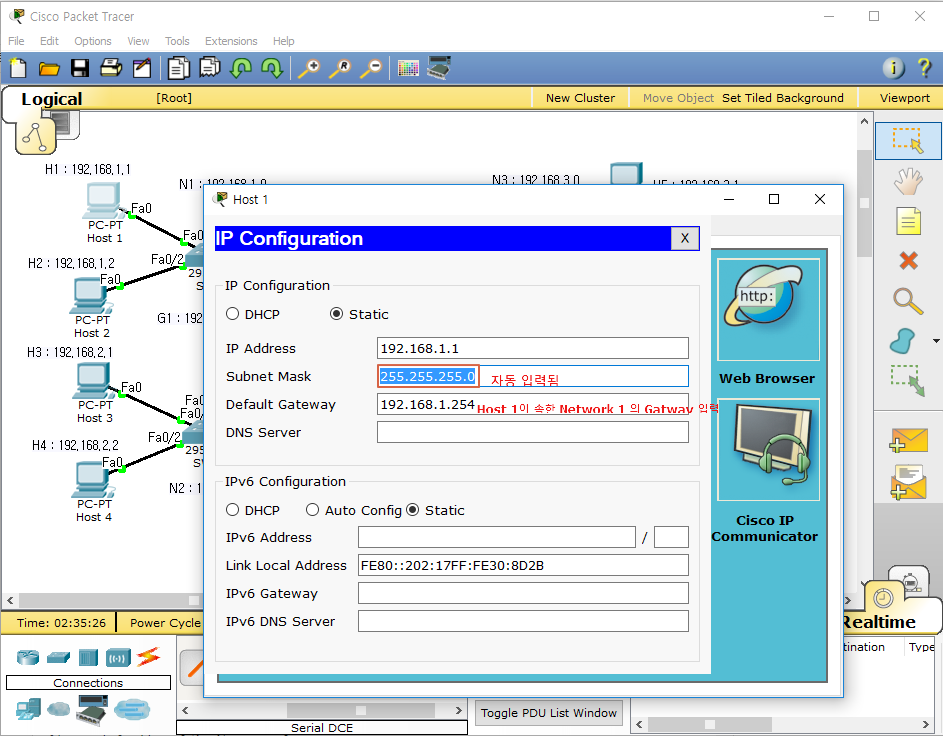943x736 pixels.
Task: Select the Host 4 PC in workspace
Action: (x=92, y=480)
